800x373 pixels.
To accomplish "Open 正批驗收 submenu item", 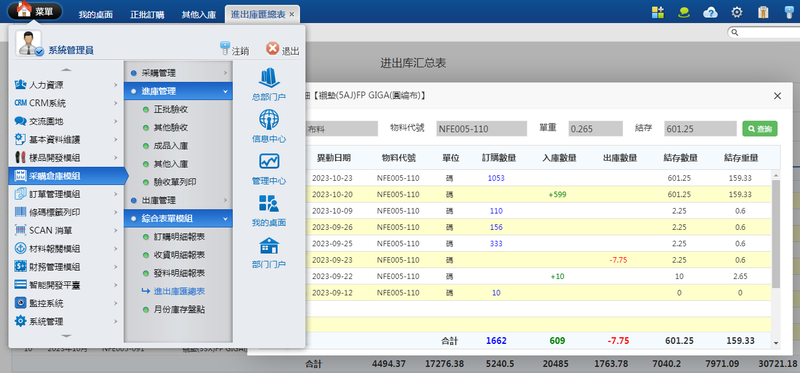I will point(171,109).
